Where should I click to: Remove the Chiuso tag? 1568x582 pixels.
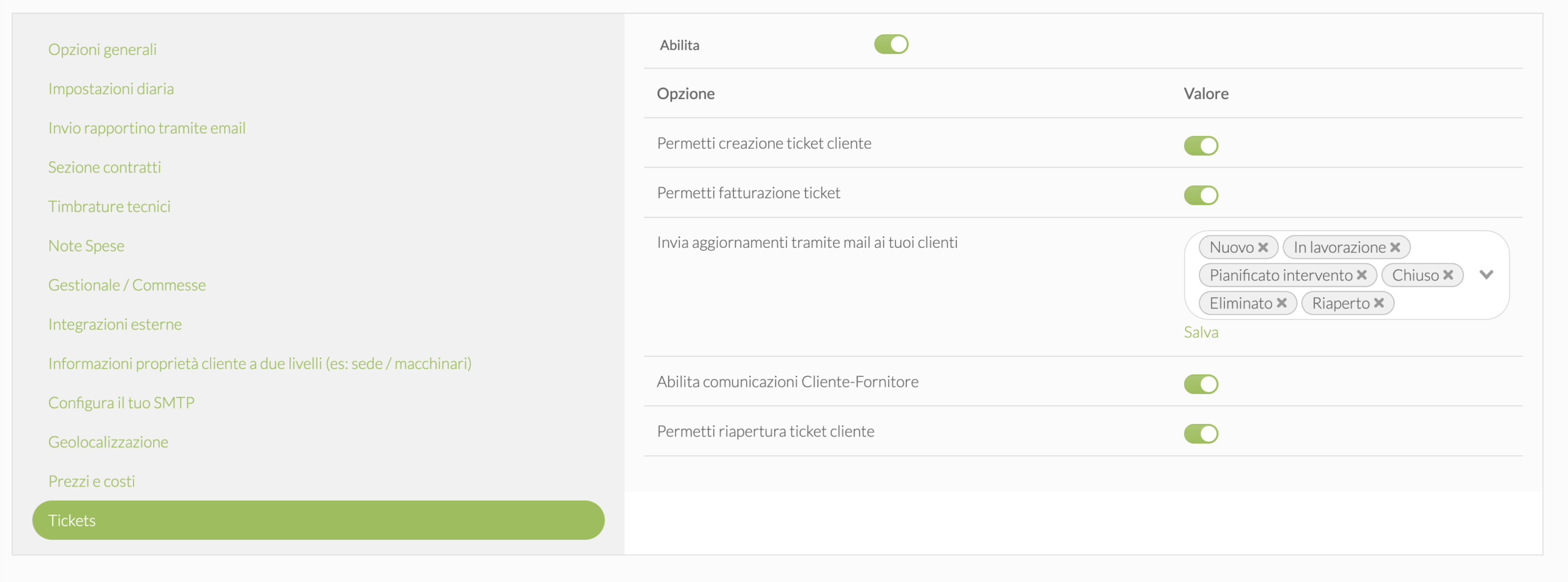1448,275
